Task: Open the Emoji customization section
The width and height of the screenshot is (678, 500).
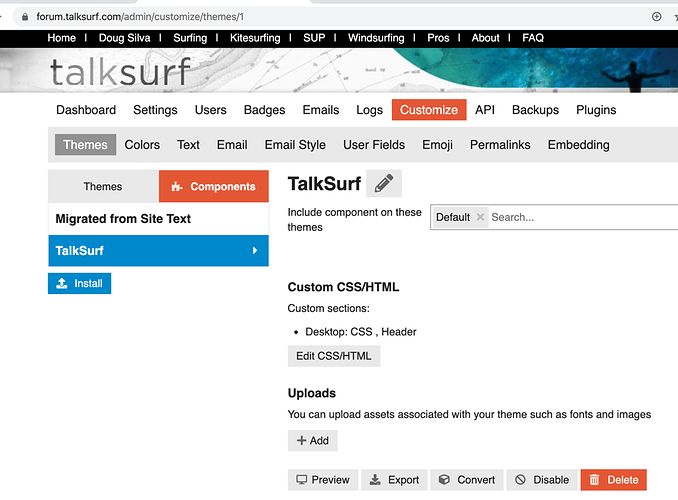Action: [x=438, y=144]
